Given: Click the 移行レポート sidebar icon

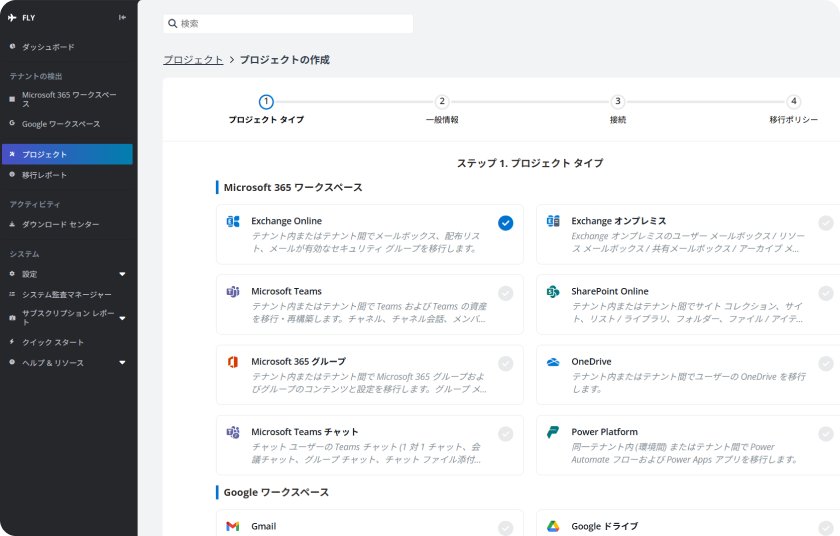Looking at the screenshot, I should point(12,175).
